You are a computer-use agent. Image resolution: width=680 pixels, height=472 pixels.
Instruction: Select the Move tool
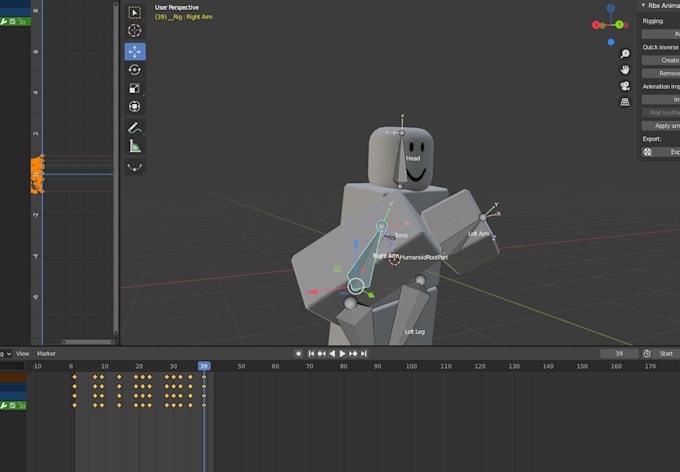[135, 51]
